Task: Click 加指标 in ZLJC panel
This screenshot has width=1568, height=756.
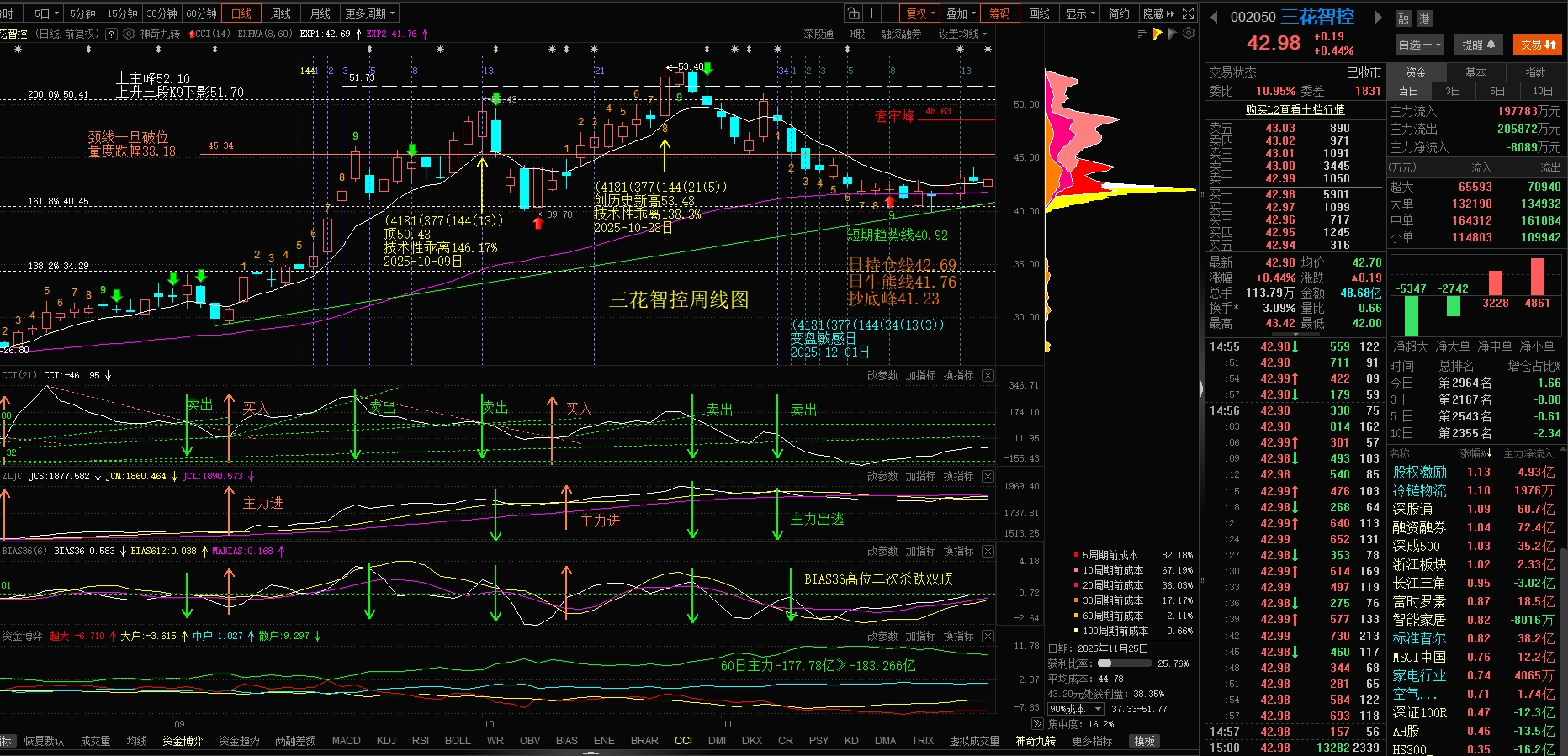Action: 920,476
